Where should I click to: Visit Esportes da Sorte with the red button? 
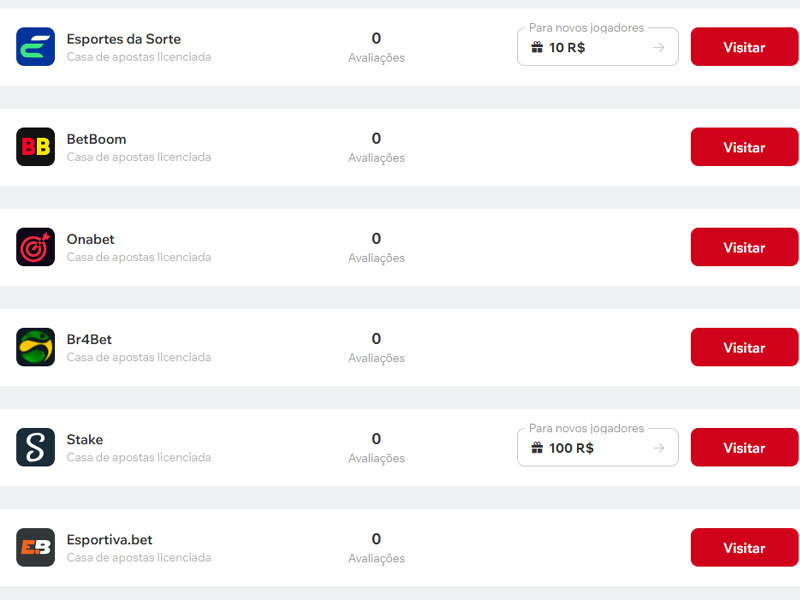click(x=744, y=46)
